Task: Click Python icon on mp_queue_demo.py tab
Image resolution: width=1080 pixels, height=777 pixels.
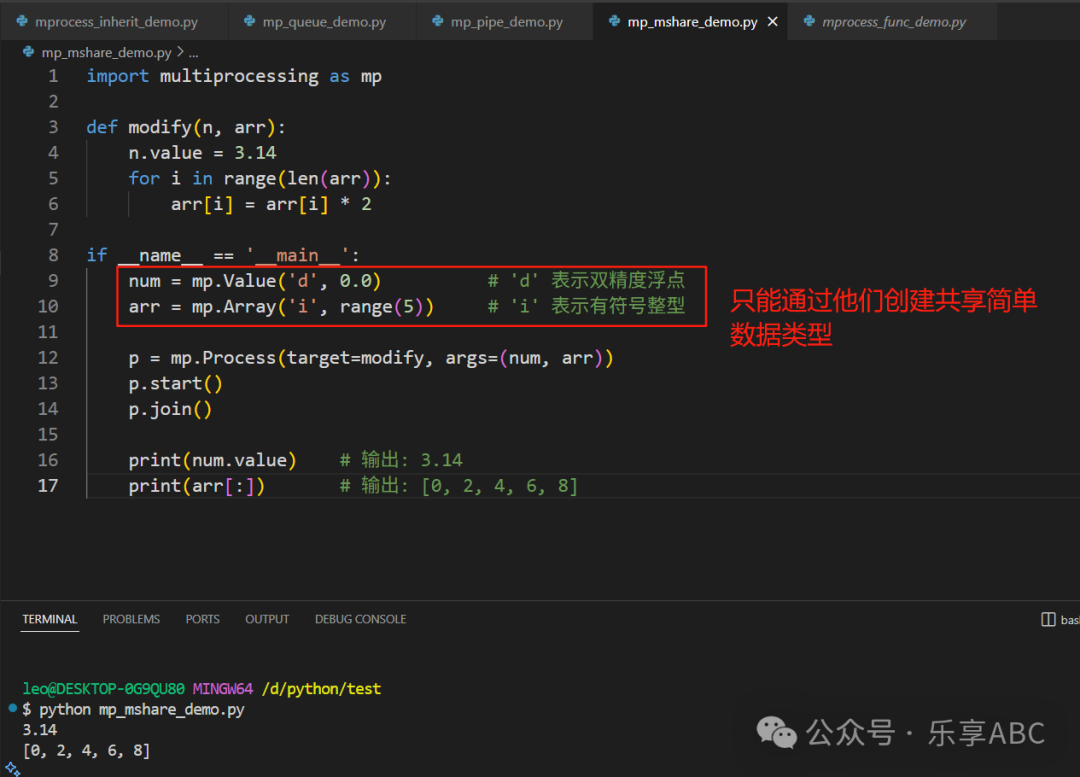Action: (x=249, y=21)
